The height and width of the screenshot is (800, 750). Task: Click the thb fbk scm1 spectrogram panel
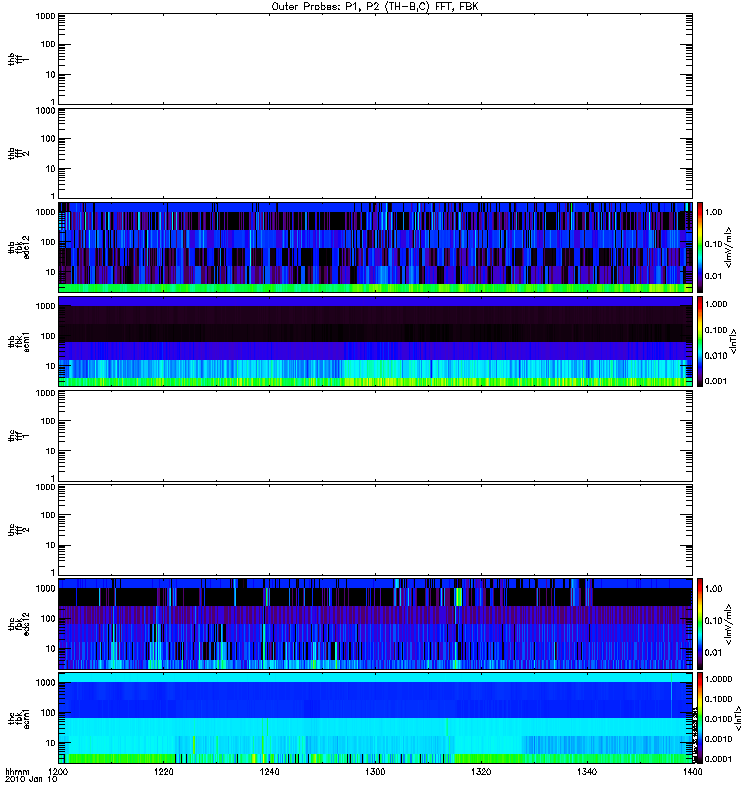tap(376, 341)
